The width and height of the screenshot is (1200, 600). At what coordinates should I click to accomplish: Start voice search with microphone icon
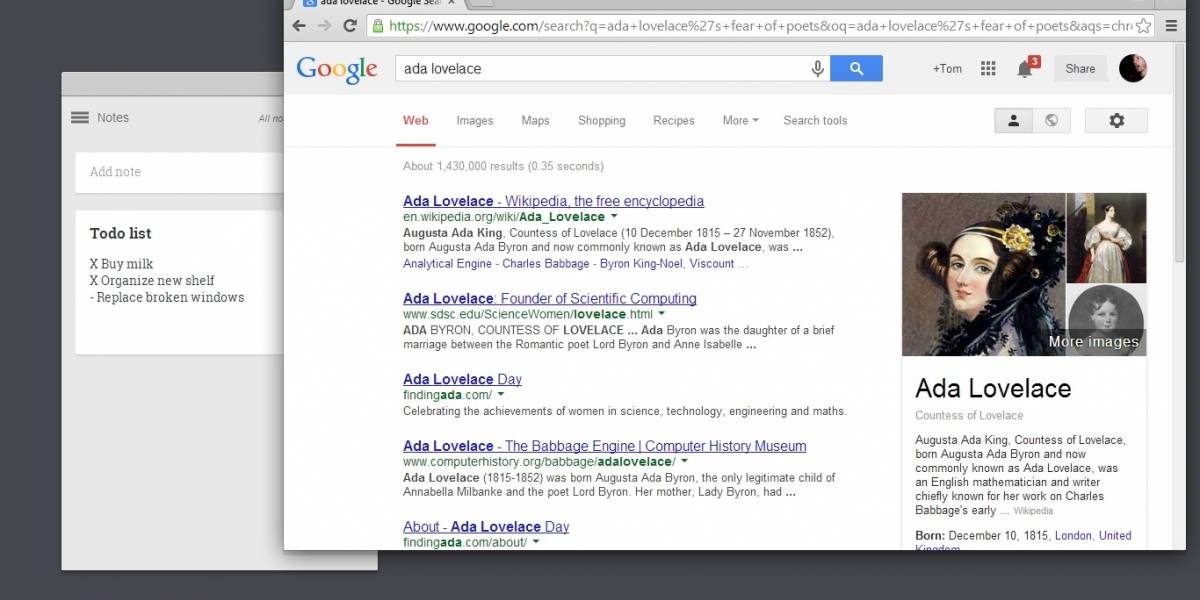tap(817, 68)
